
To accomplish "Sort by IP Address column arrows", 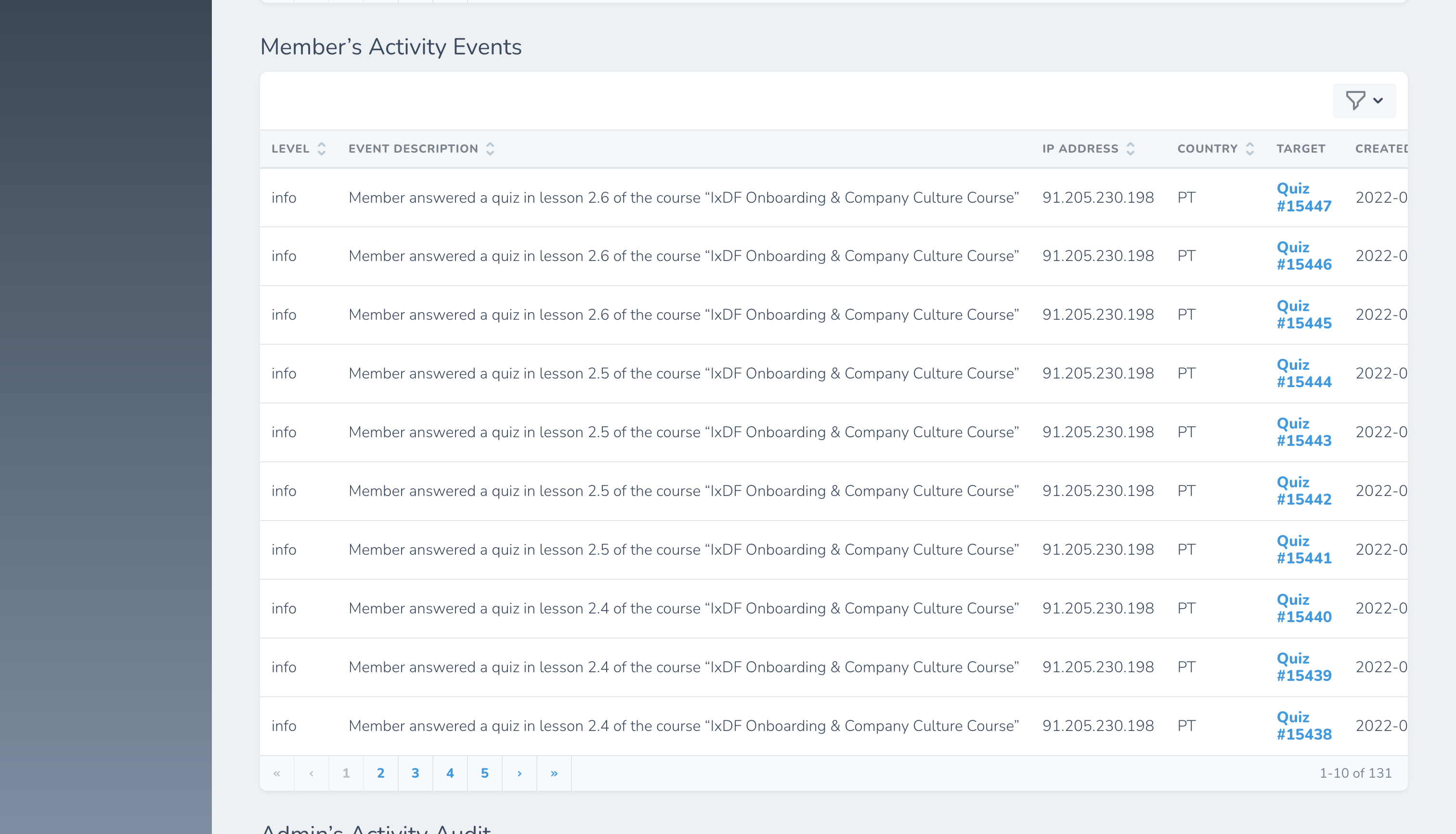I will click(1130, 149).
